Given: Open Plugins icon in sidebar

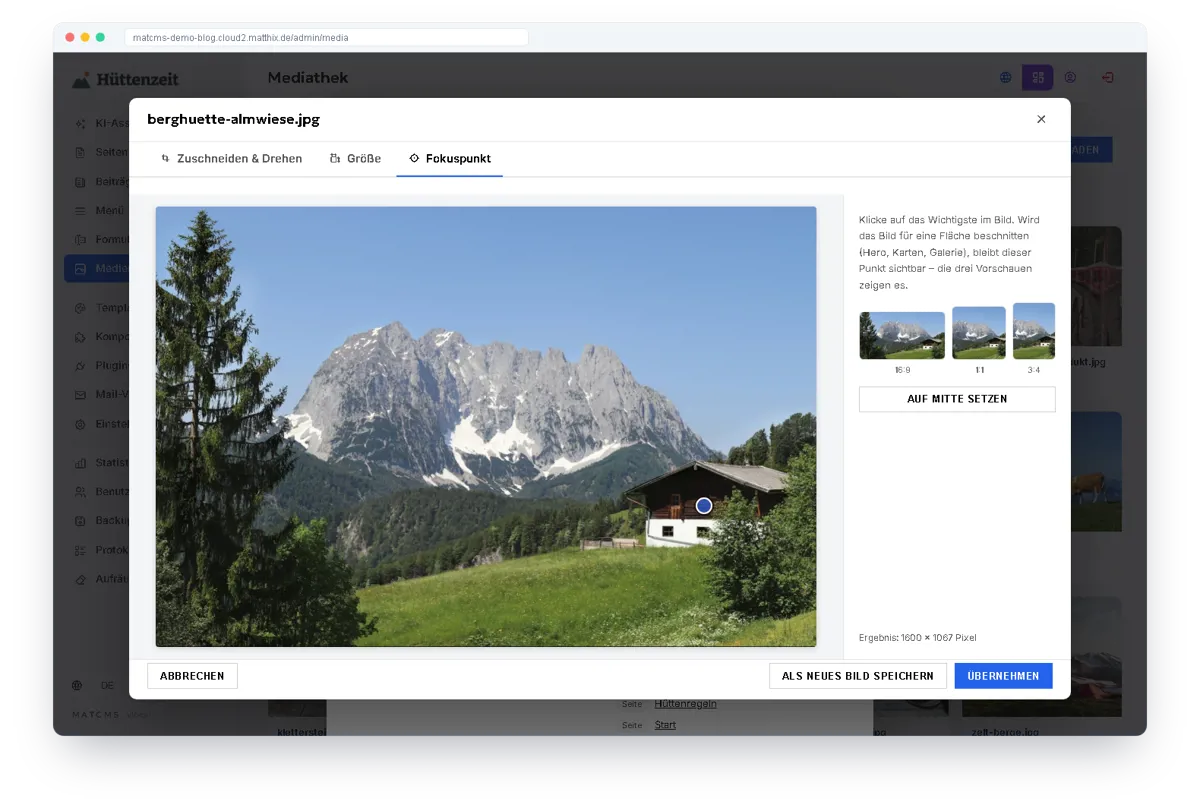Looking at the screenshot, I should [x=81, y=366].
